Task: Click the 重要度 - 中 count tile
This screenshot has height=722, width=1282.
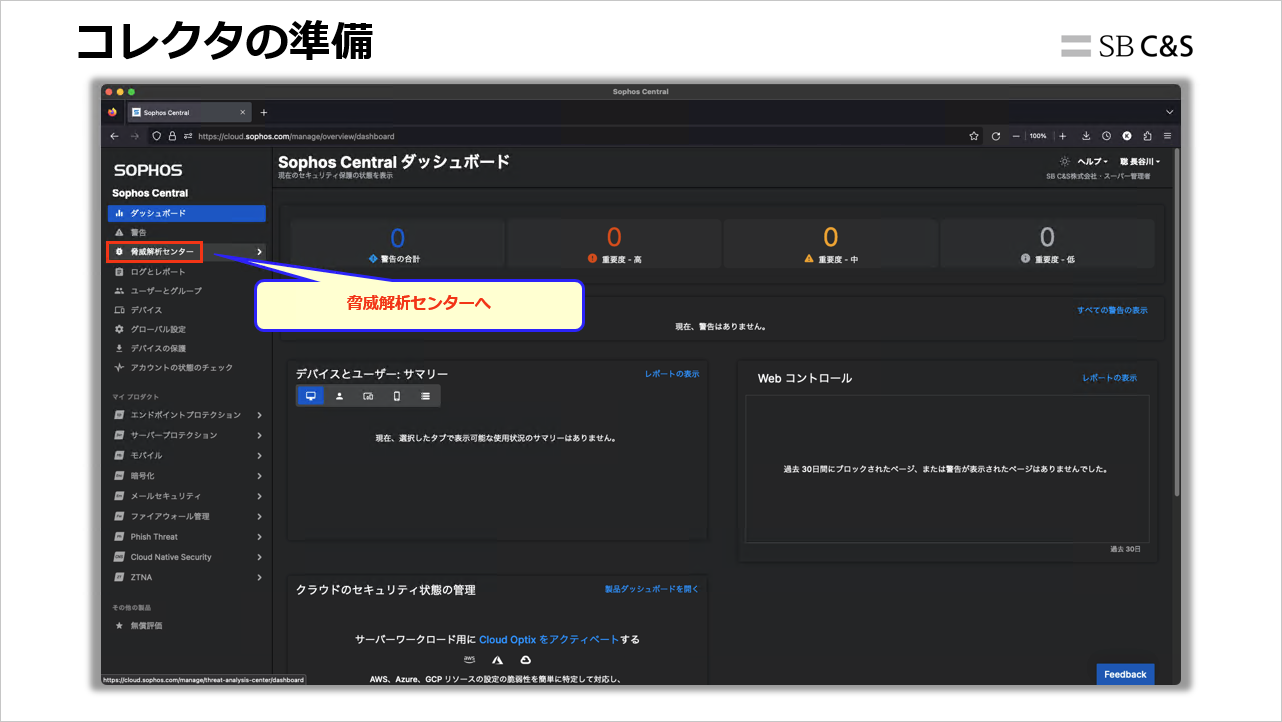Action: (x=831, y=244)
